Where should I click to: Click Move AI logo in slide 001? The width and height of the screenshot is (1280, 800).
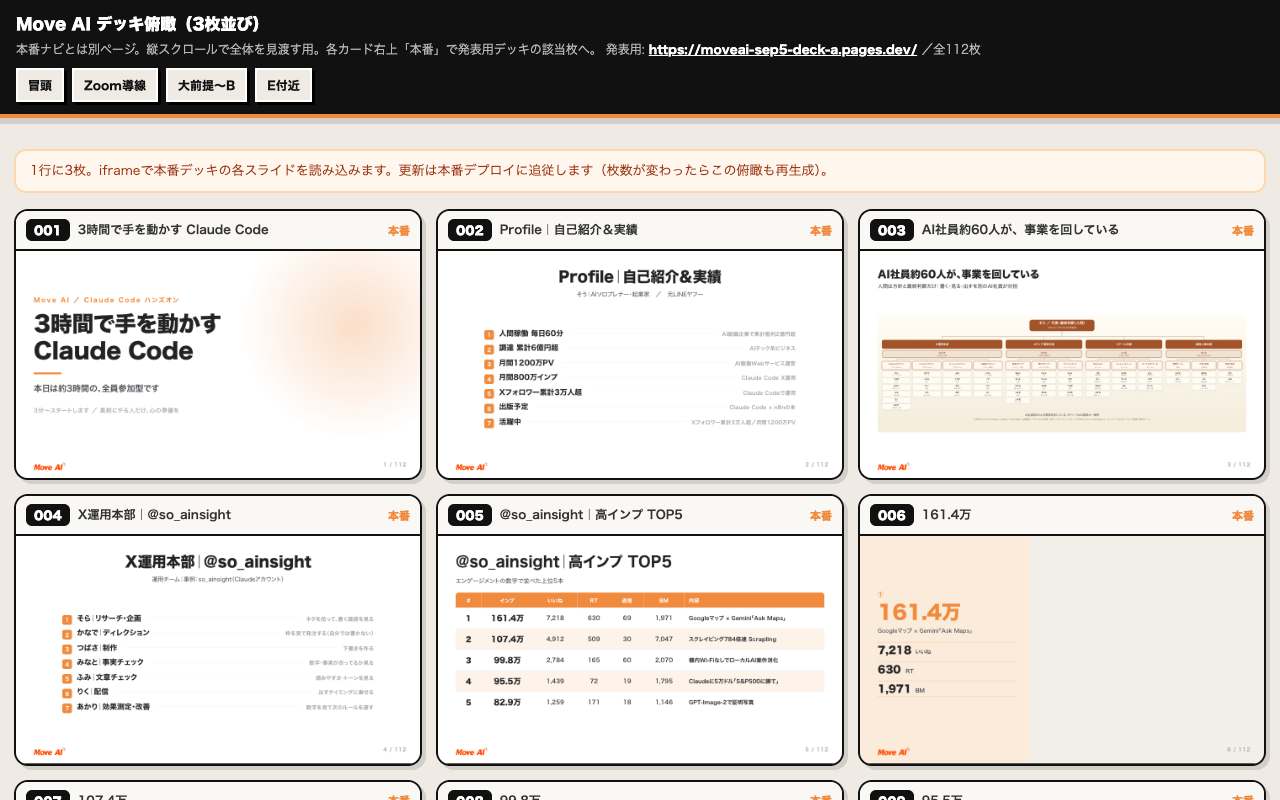pos(49,467)
